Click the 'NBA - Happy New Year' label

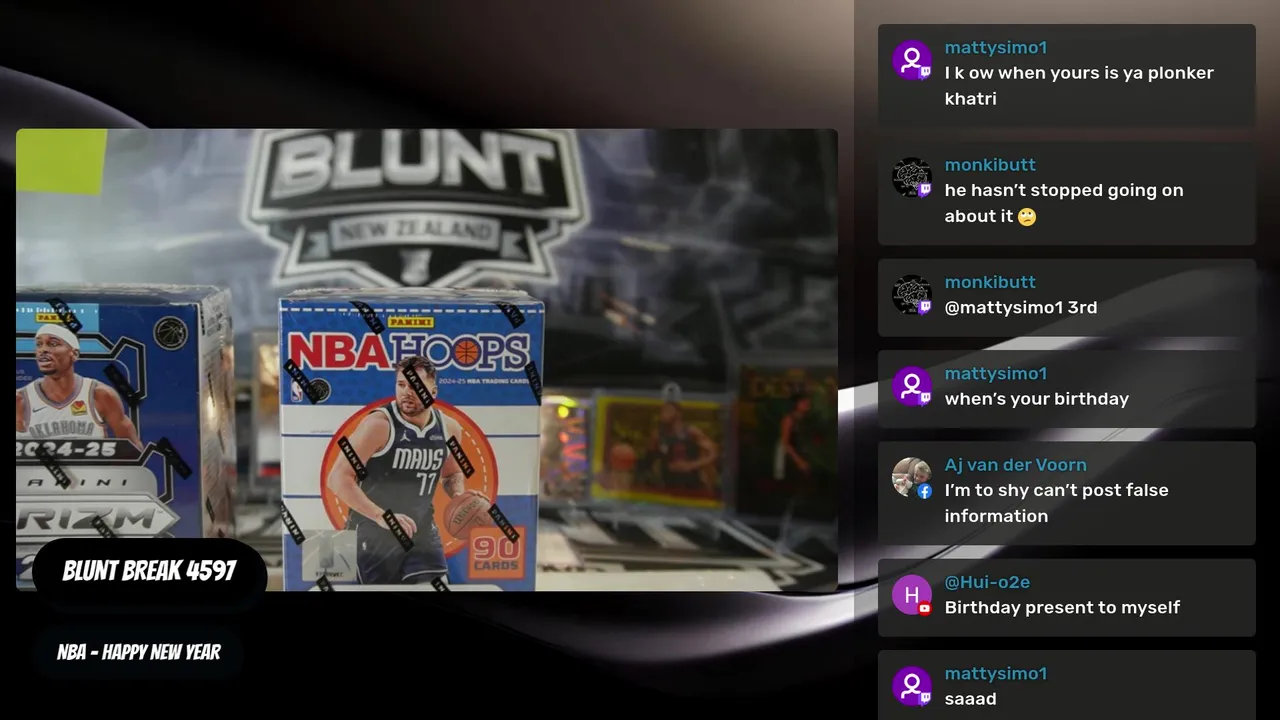[x=139, y=652]
